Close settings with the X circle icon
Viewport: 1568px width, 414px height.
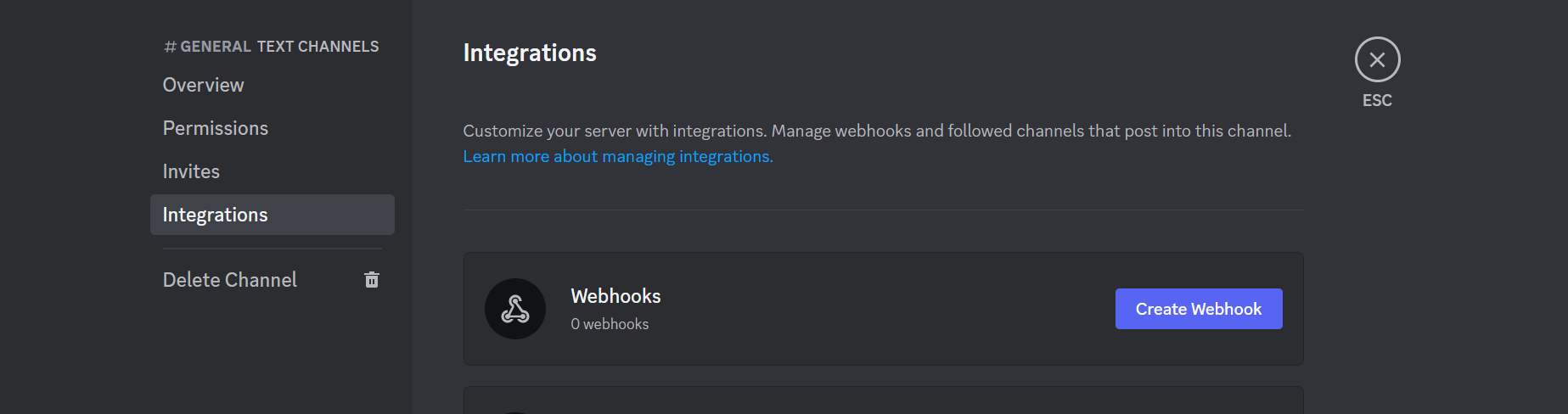pyautogui.click(x=1377, y=59)
